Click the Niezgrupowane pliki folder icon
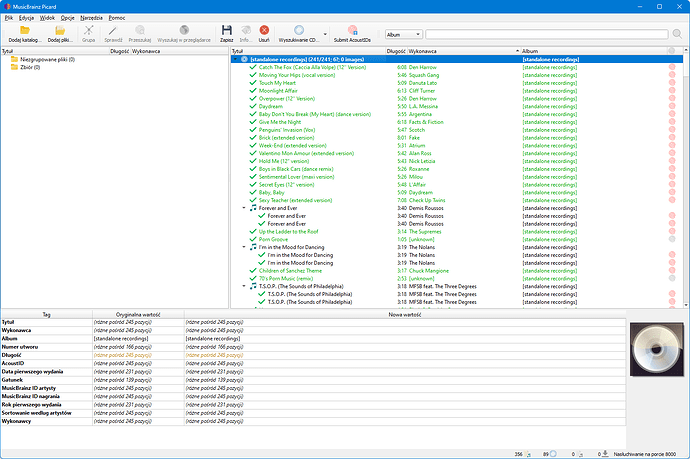This screenshot has width=690, height=459. [x=15, y=59]
